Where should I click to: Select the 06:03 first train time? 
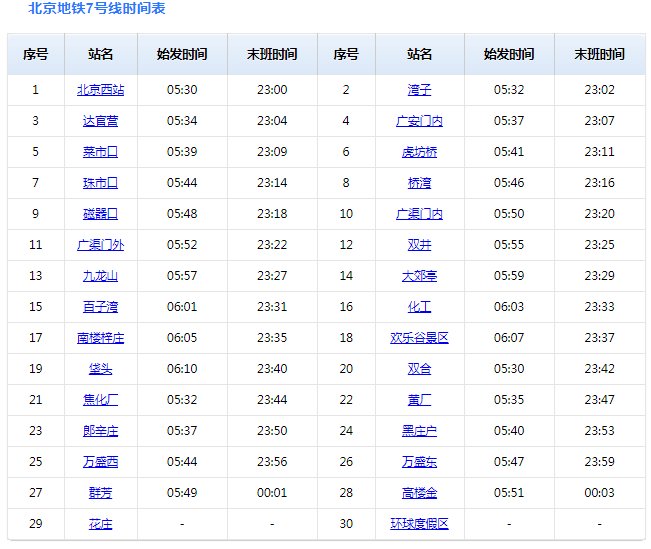pyautogui.click(x=509, y=307)
